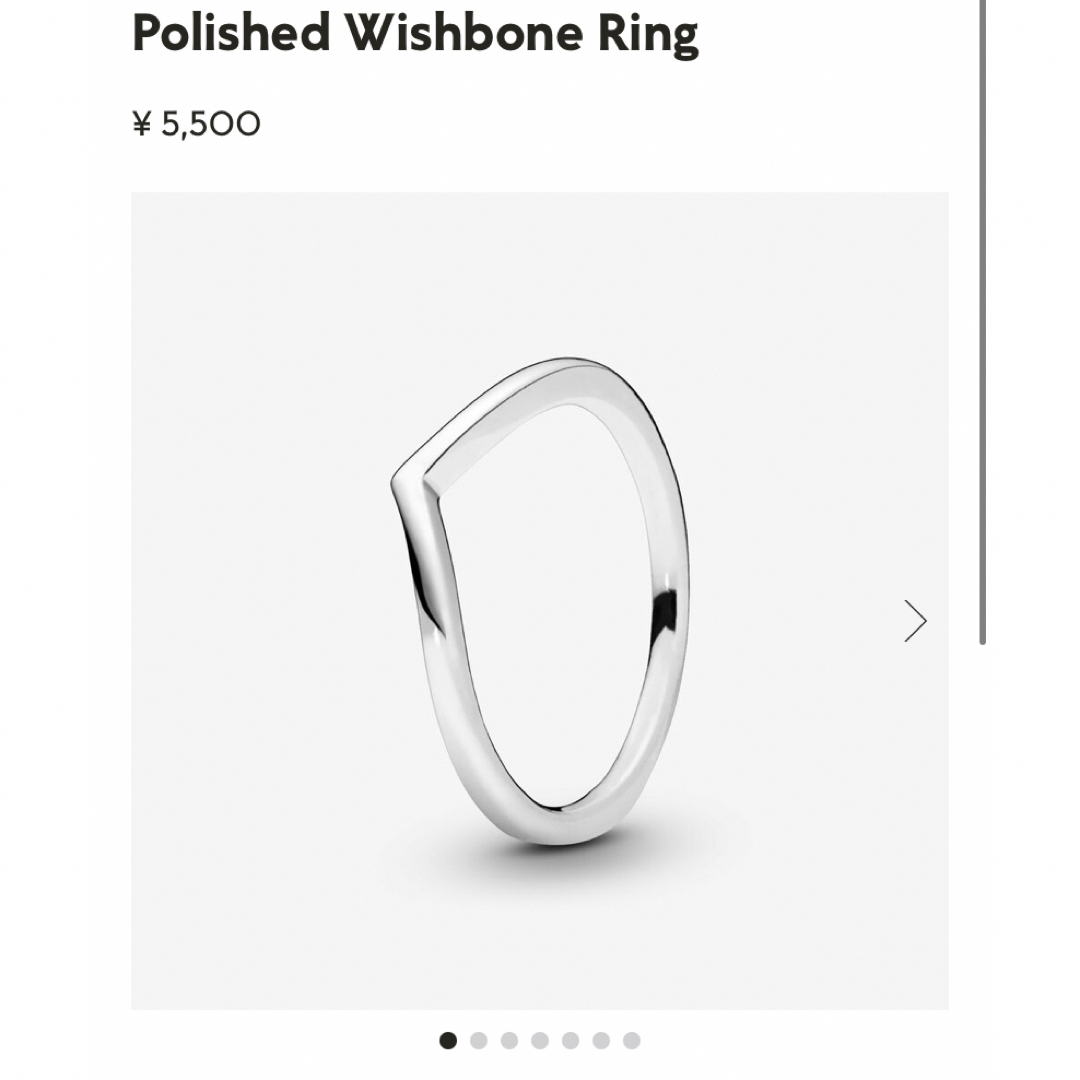Image resolution: width=1080 pixels, height=1080 pixels.
Task: Open the sixth image dot
Action: (x=601, y=1040)
